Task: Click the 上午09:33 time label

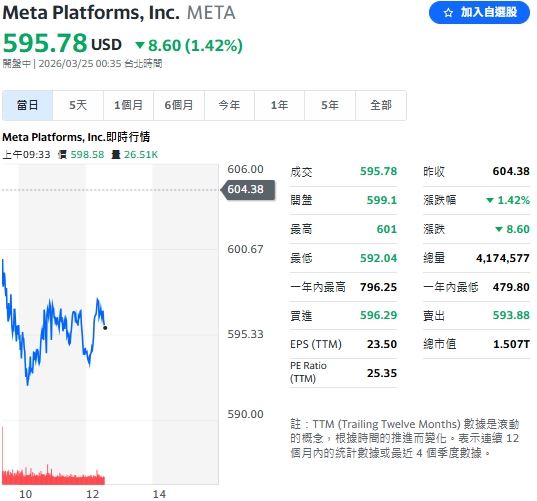Action: pyautogui.click(x=26, y=155)
